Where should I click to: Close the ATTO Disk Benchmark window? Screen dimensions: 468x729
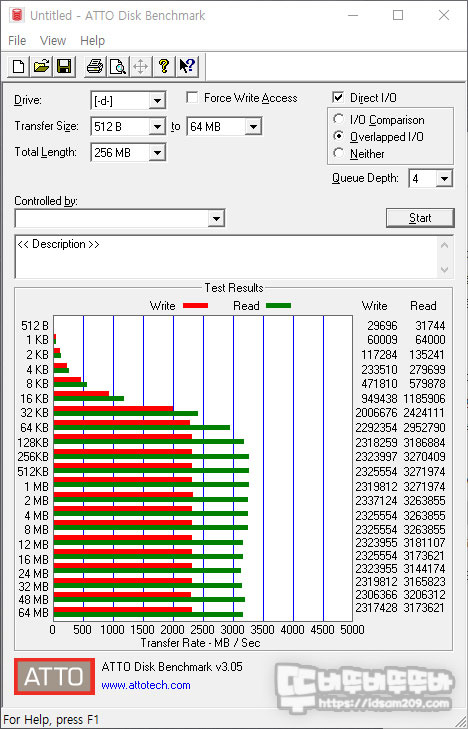coord(444,15)
